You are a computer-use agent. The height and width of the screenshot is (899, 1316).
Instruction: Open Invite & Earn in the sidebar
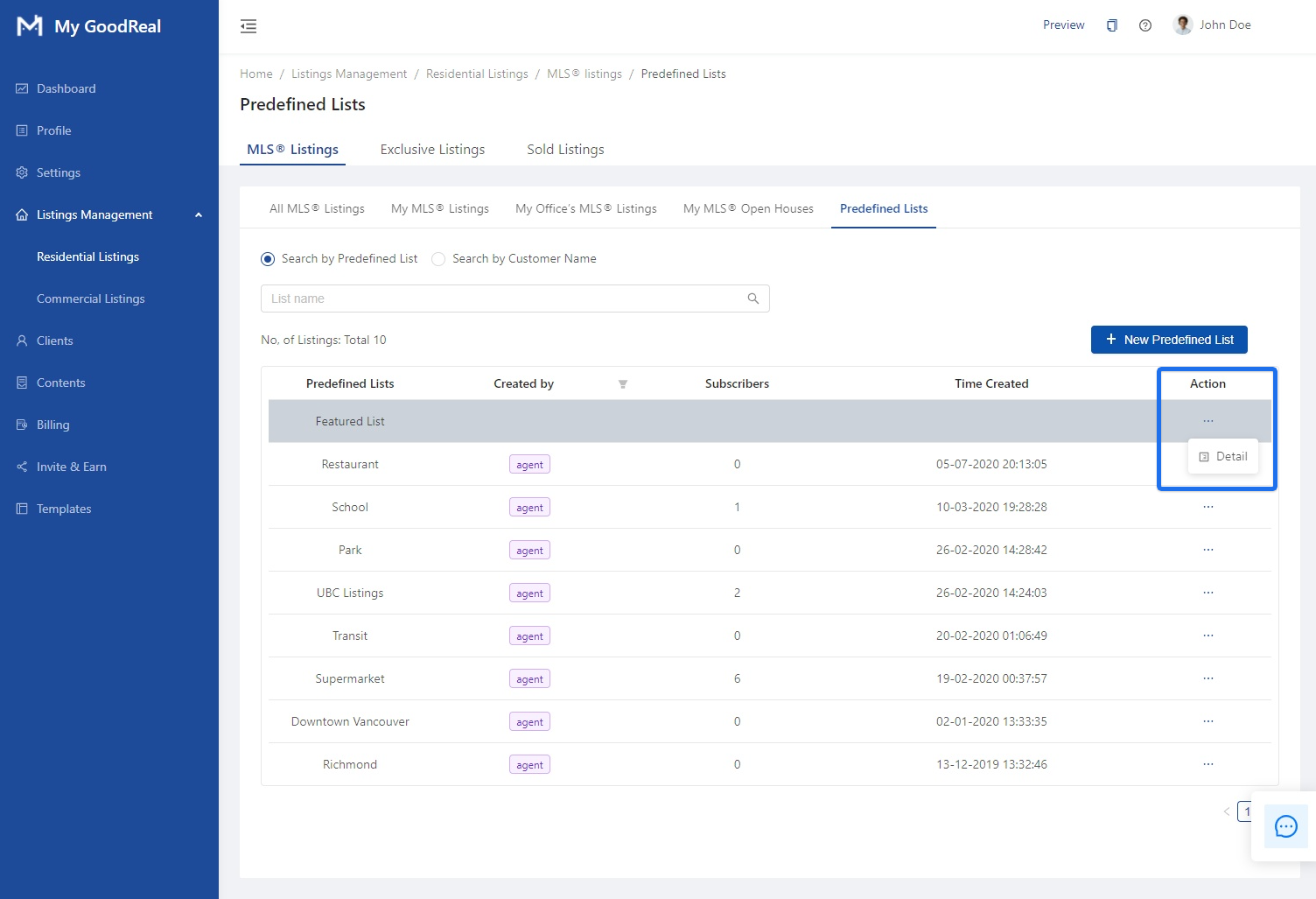point(71,467)
